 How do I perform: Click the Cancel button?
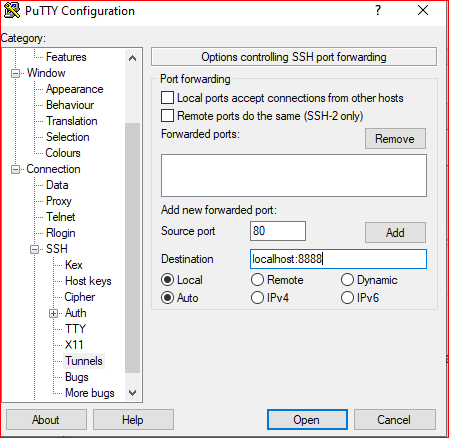(x=395, y=420)
